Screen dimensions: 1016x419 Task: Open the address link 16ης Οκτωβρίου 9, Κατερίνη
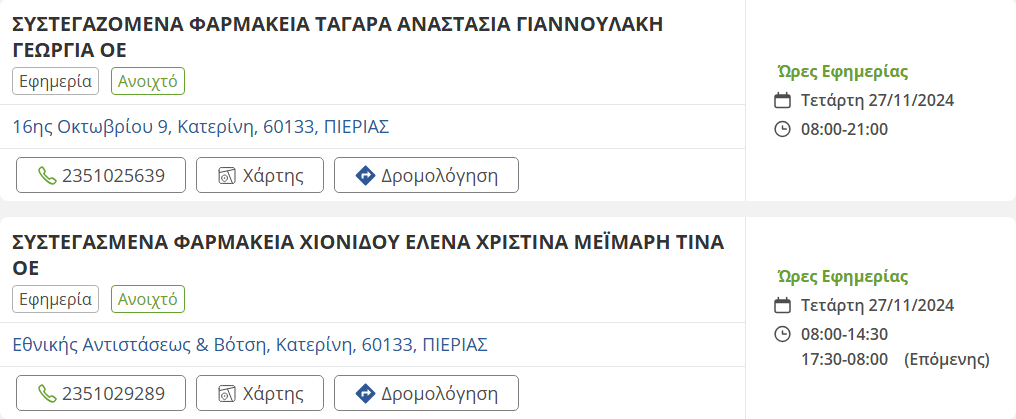pyautogui.click(x=200, y=127)
